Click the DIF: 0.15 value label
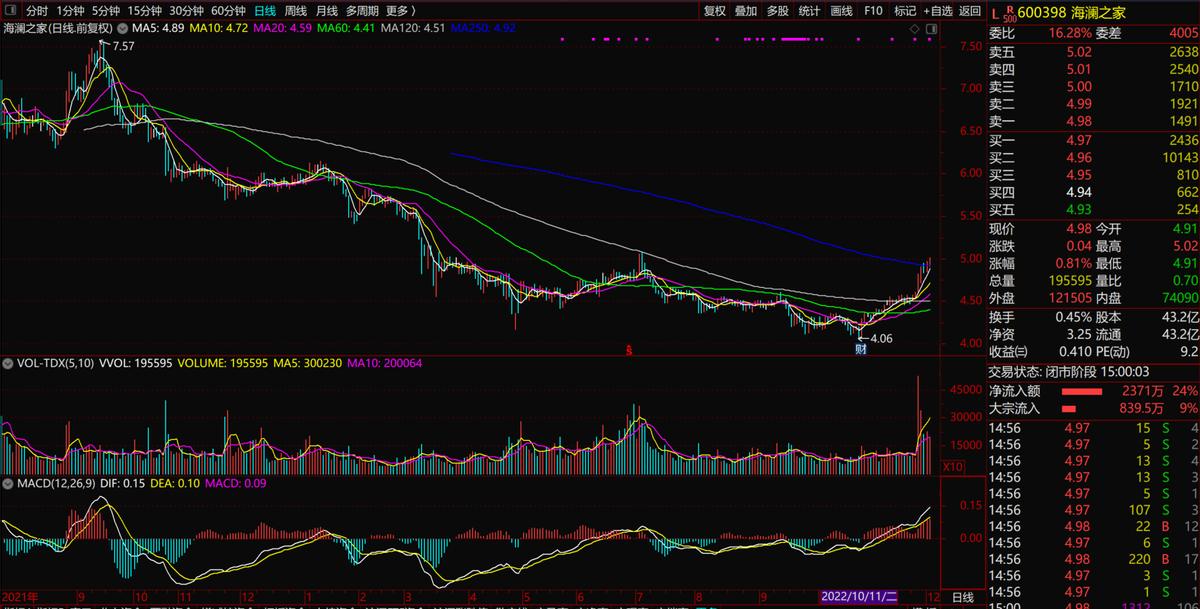This screenshot has height=609, width=1200. point(125,484)
